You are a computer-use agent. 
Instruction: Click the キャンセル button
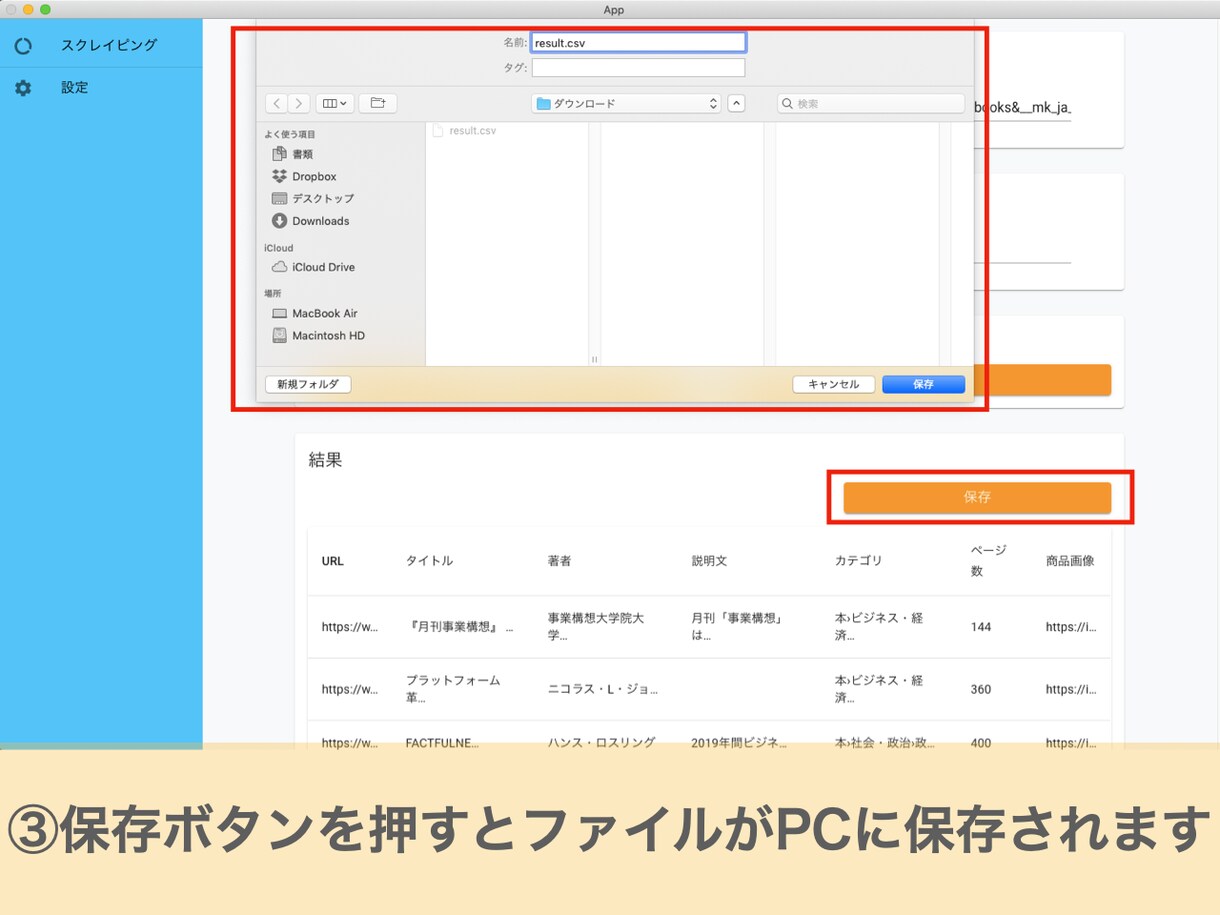pyautogui.click(x=834, y=384)
